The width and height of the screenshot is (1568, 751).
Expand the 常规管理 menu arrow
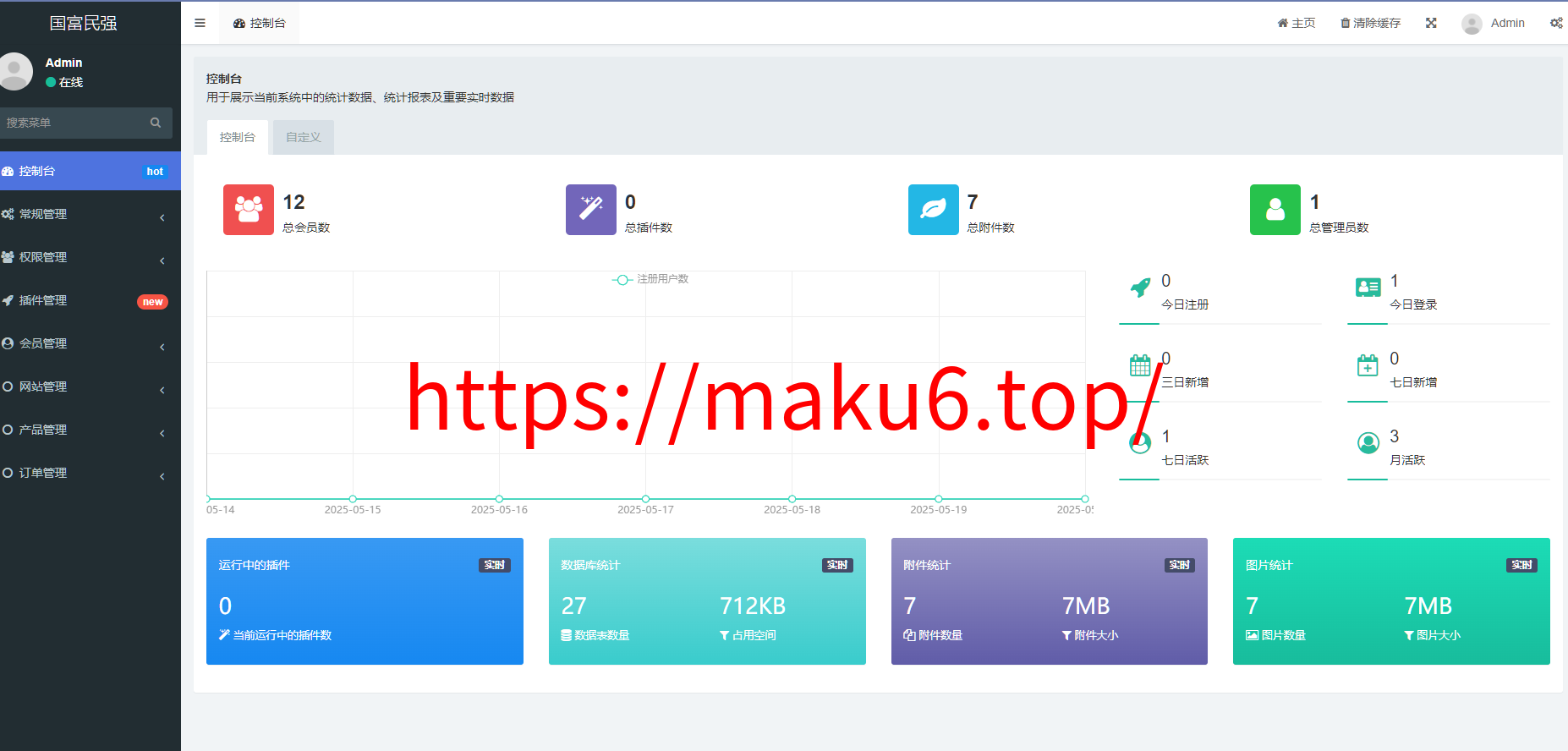[x=162, y=218]
